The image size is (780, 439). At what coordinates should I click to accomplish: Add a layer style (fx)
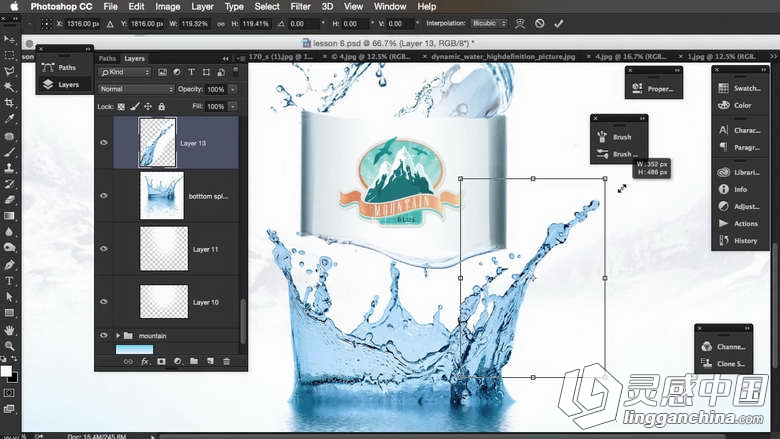click(x=145, y=361)
